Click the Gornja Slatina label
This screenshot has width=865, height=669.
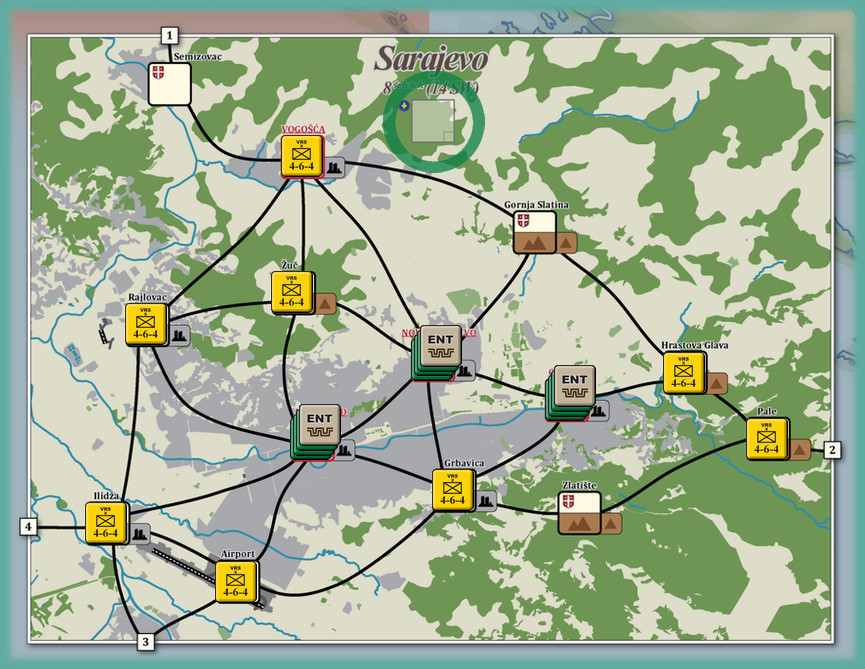tap(536, 205)
